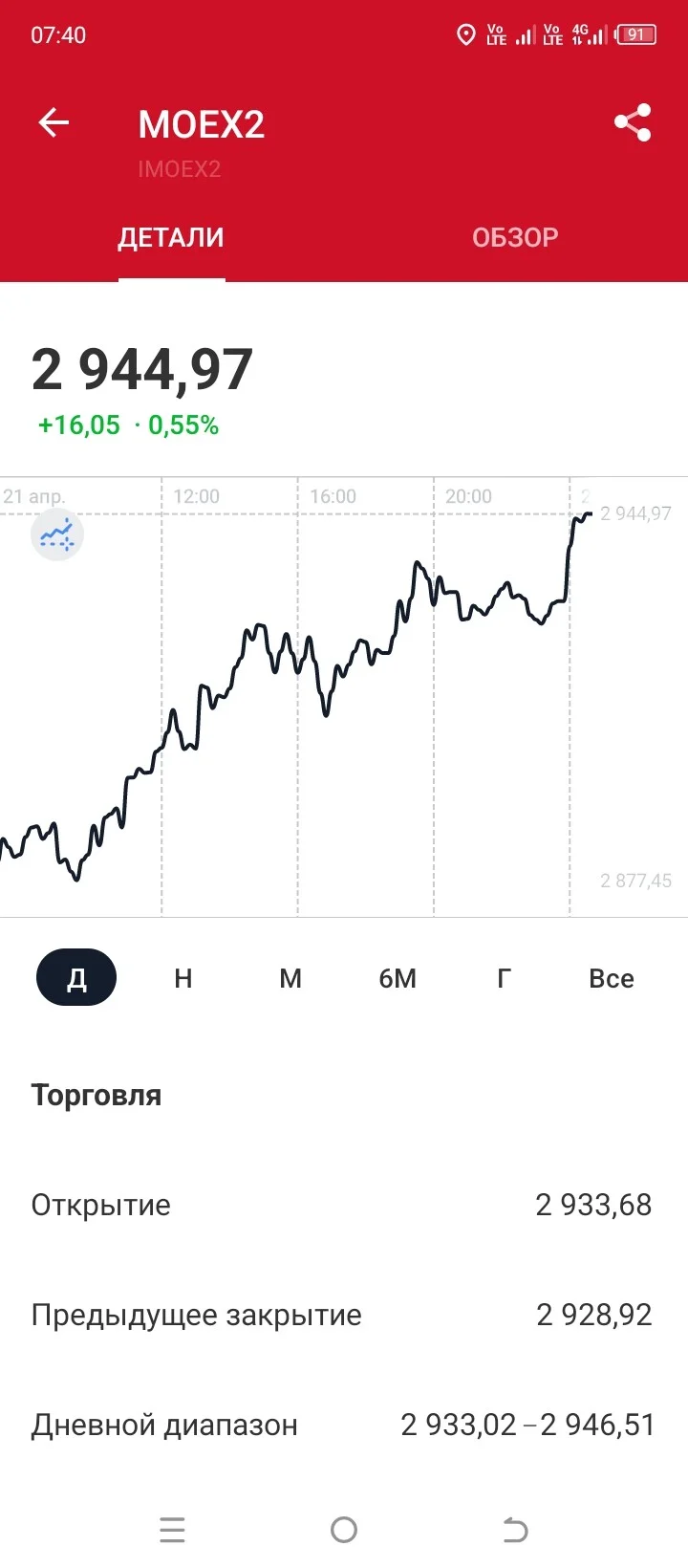Select the Н weekly range option

coord(183,978)
